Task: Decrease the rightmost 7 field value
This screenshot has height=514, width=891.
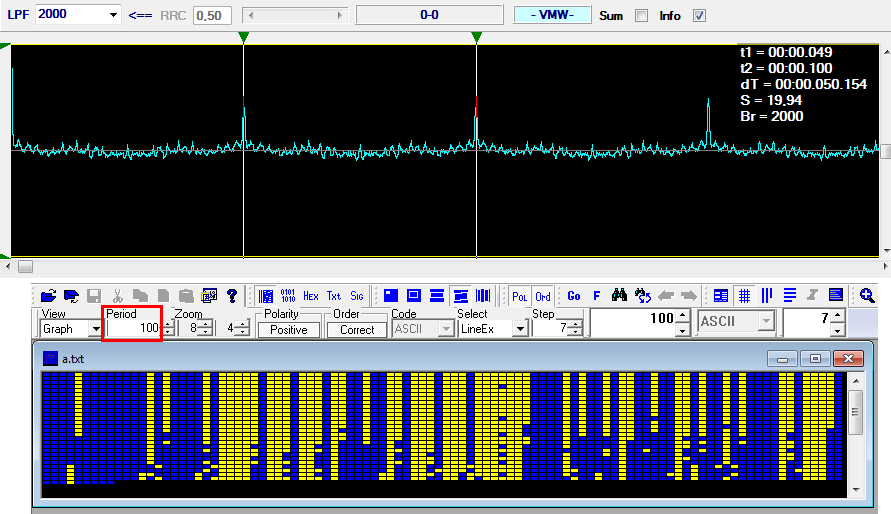Action: coord(838,330)
